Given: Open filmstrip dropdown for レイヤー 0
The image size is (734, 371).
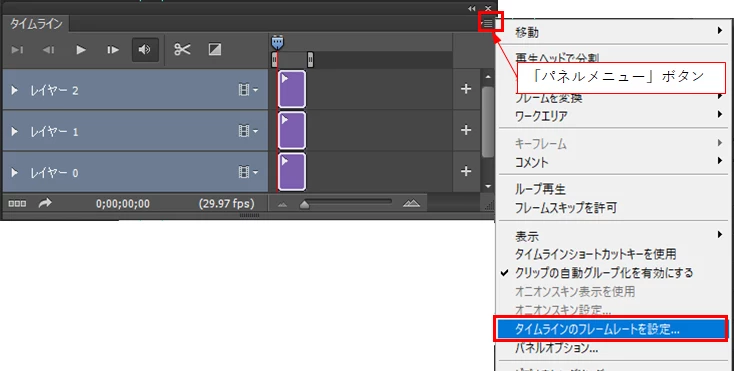Looking at the screenshot, I should [248, 173].
